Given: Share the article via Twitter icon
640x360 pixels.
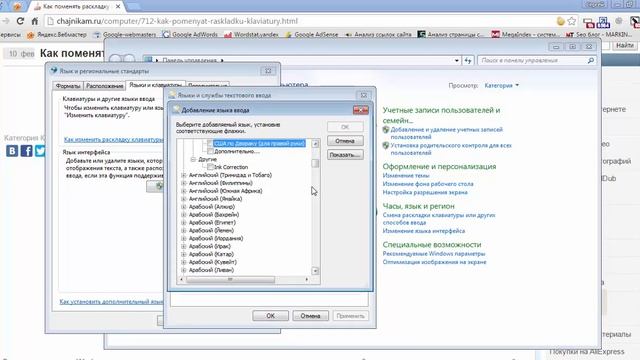Looking at the screenshot, I should [x=40, y=151].
